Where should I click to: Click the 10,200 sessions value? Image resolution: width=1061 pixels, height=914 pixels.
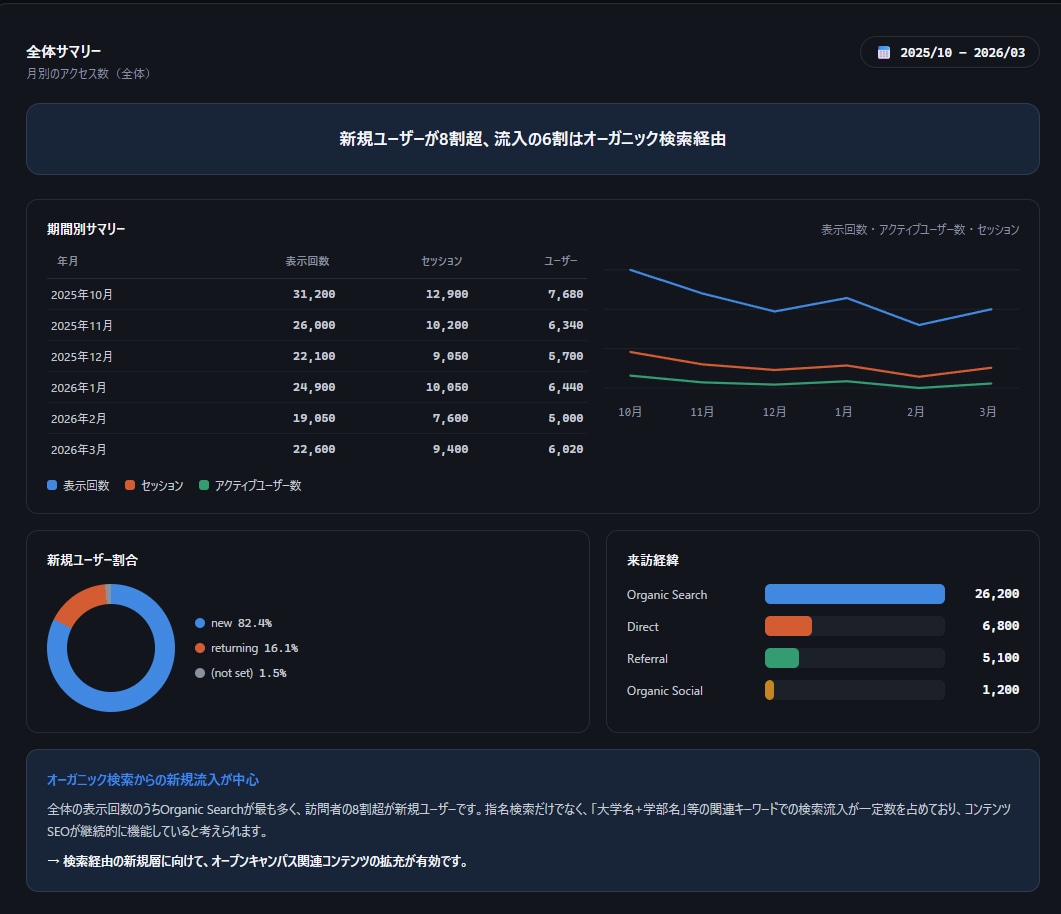(447, 325)
